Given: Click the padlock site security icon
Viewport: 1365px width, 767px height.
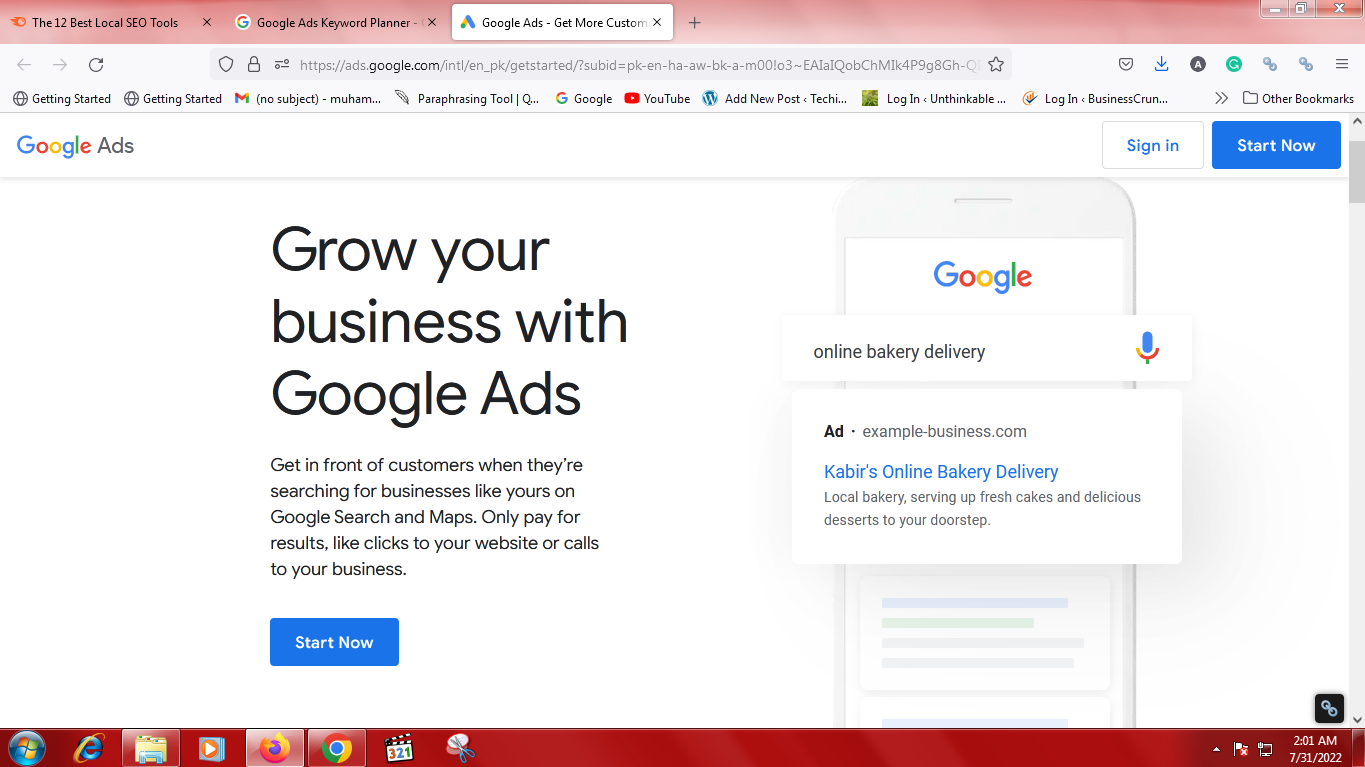Looking at the screenshot, I should (x=254, y=64).
